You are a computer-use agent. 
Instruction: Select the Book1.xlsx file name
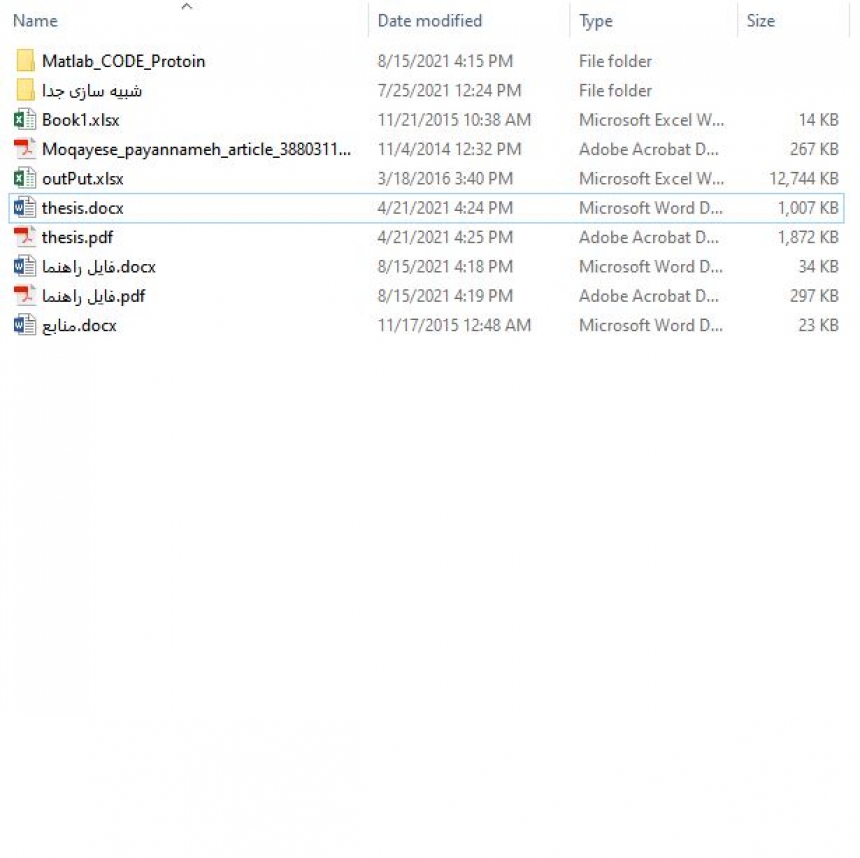[x=81, y=120]
